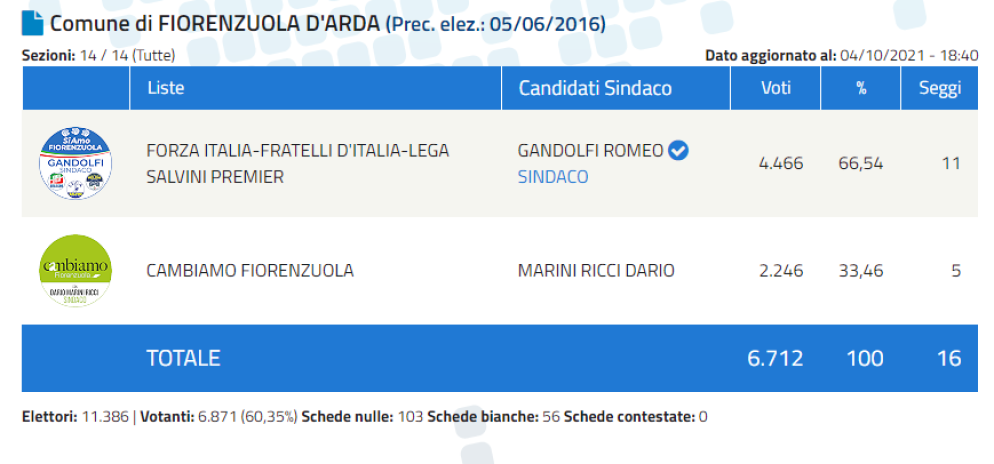Click the Sezioni 14 / 14 (Tutte) text
The width and height of the screenshot is (994, 464).
click(x=98, y=56)
